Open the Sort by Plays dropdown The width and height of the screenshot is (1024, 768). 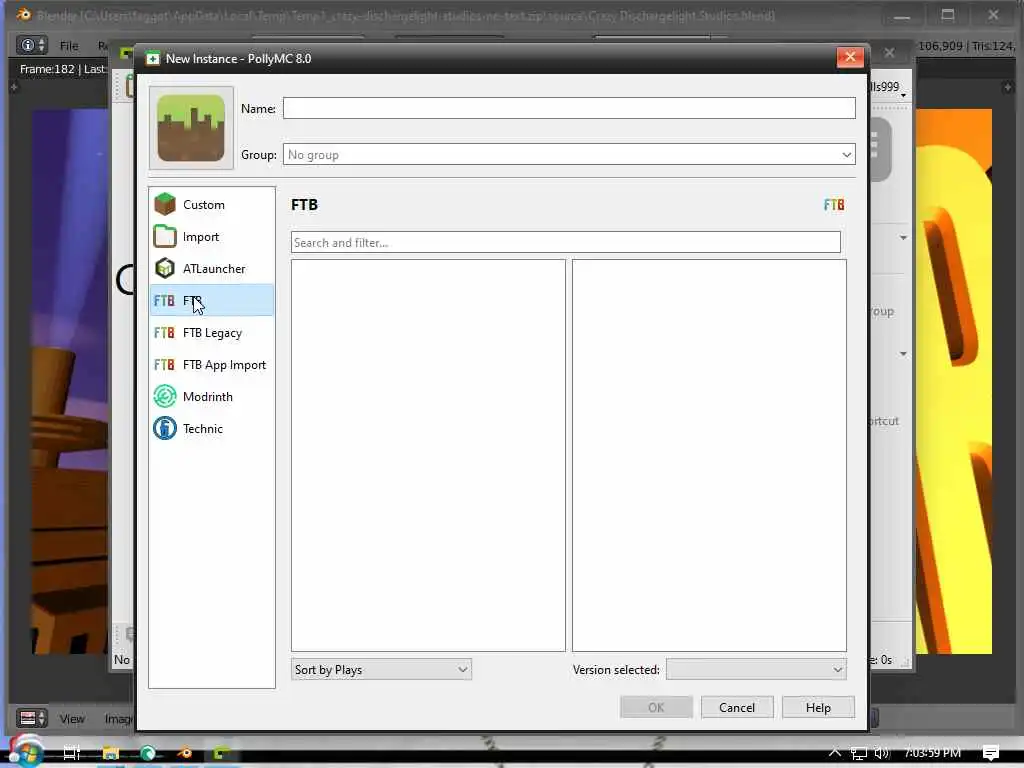(381, 669)
